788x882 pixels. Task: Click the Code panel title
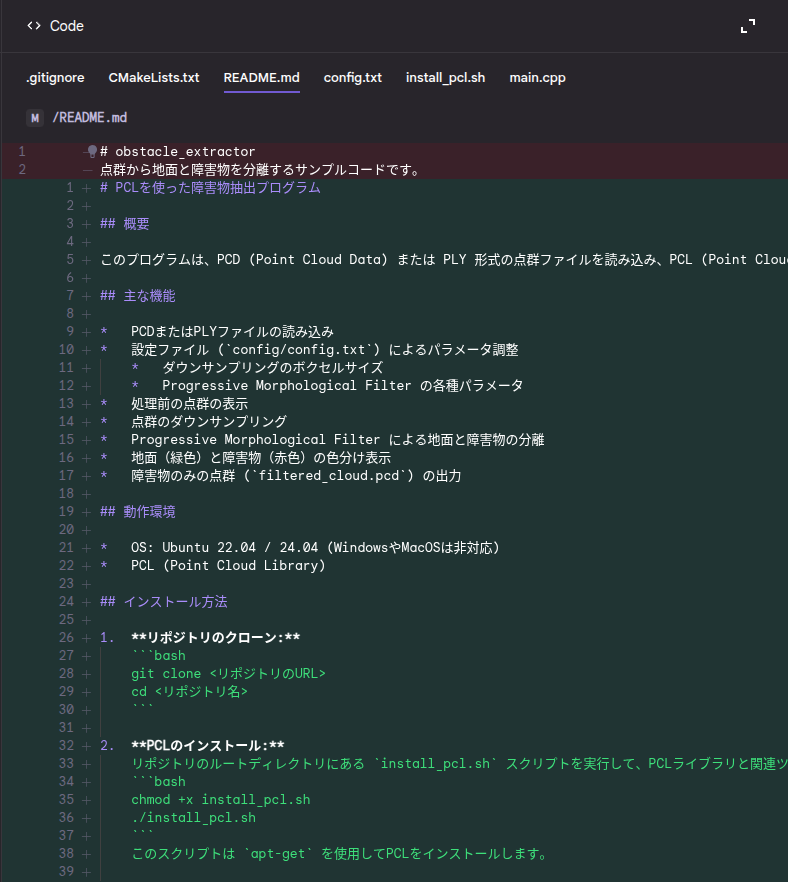66,26
